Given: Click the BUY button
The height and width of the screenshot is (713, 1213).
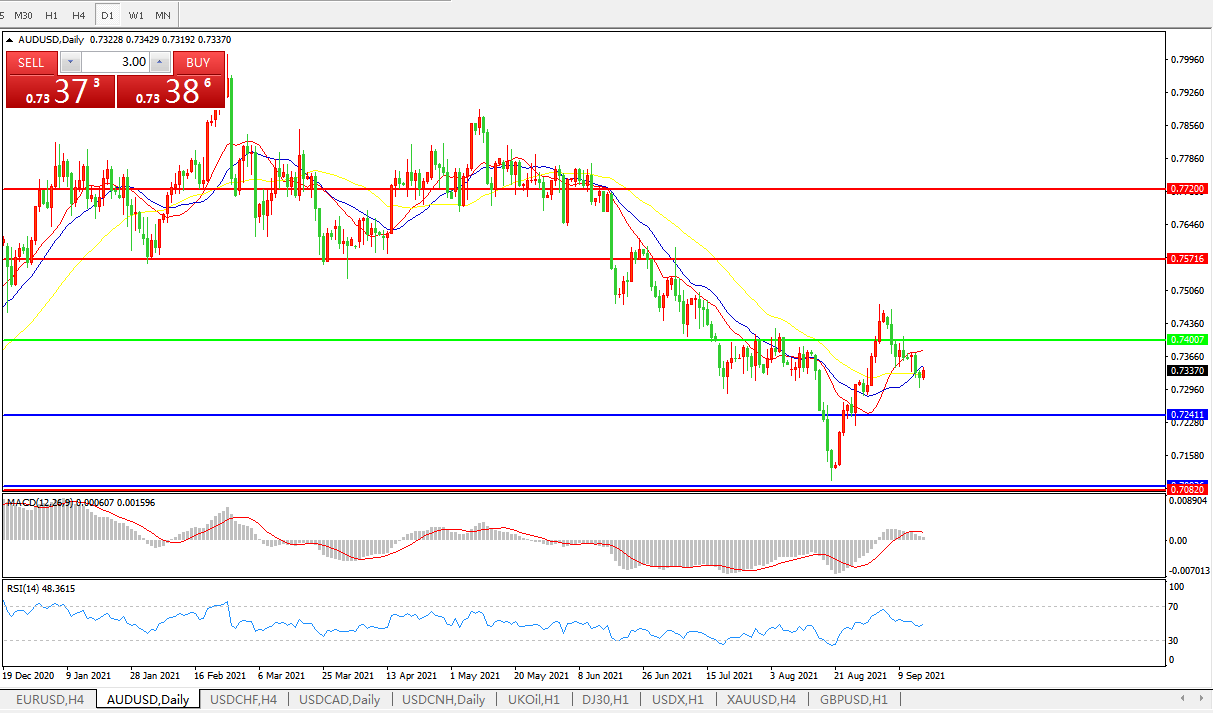Looking at the screenshot, I should pos(198,62).
